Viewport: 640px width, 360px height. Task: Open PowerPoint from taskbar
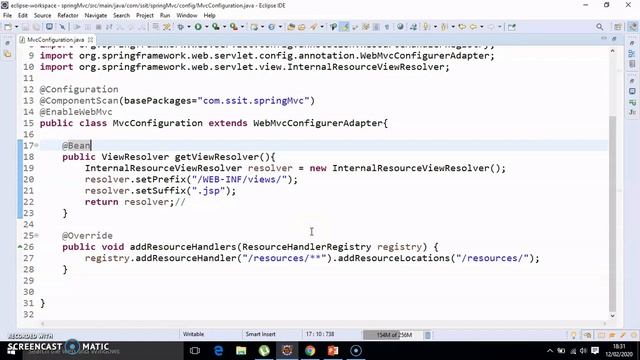click(333, 351)
